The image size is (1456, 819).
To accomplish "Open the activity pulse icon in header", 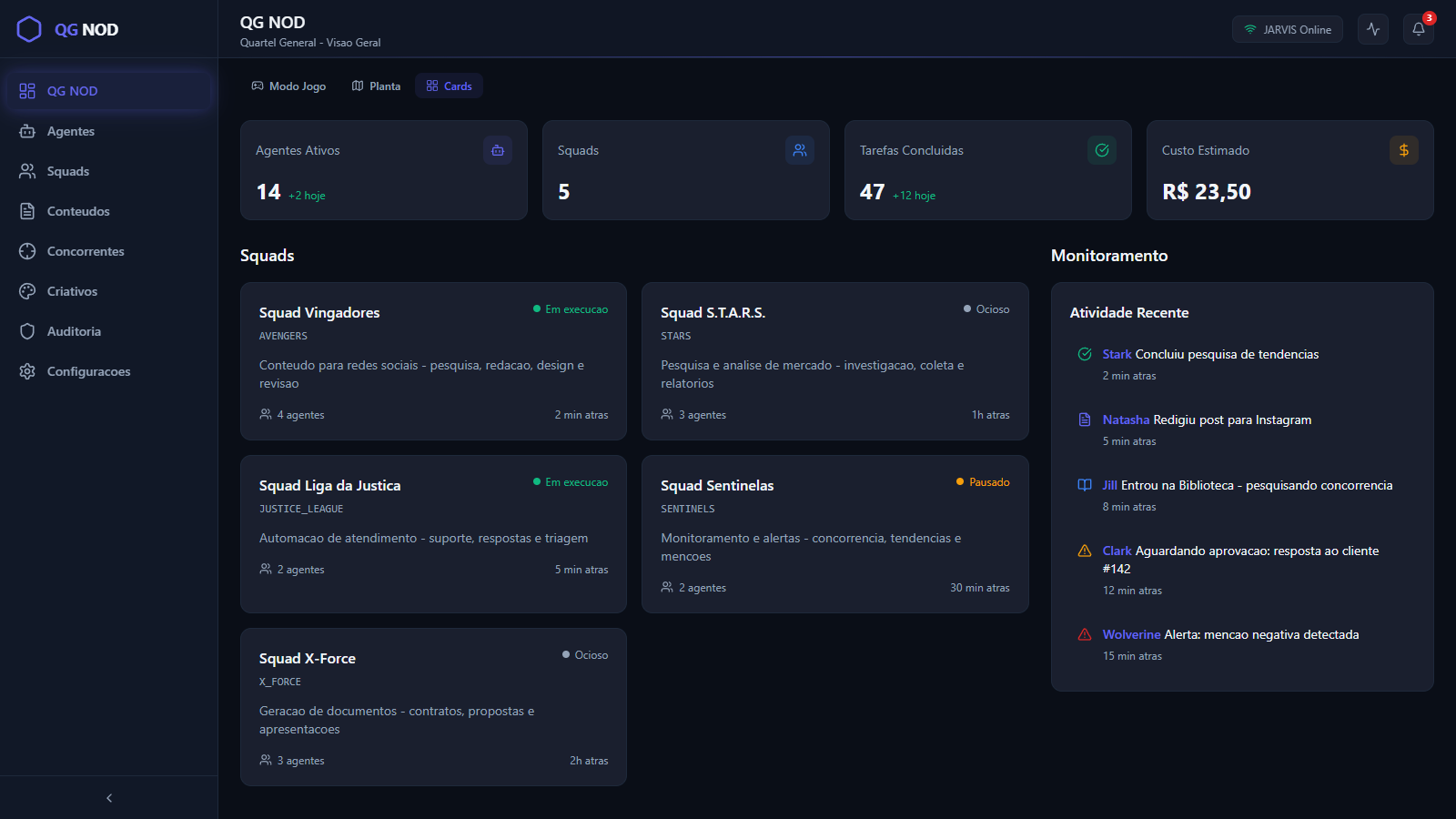I will 1373,29.
